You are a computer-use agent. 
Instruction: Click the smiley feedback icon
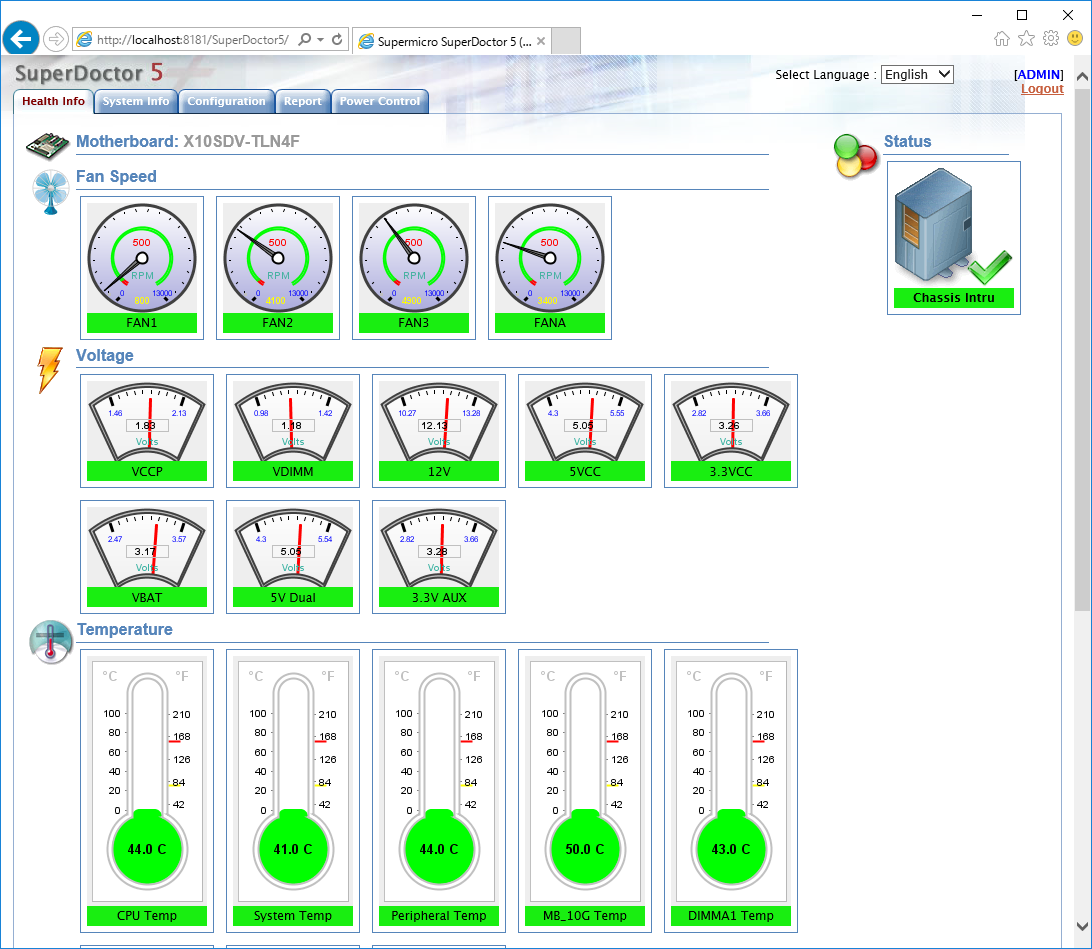point(1075,39)
